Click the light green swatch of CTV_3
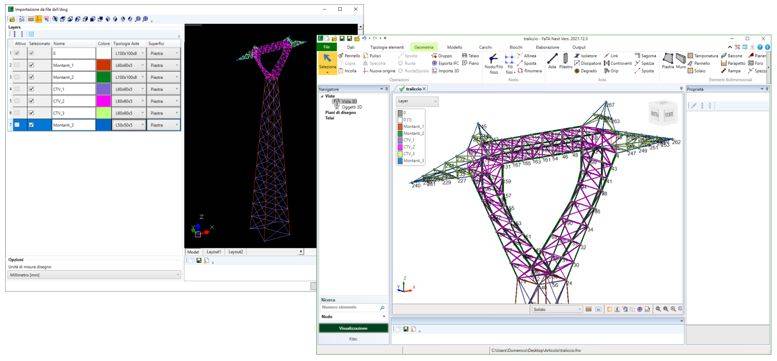The width and height of the screenshot is (777, 361). point(104,113)
